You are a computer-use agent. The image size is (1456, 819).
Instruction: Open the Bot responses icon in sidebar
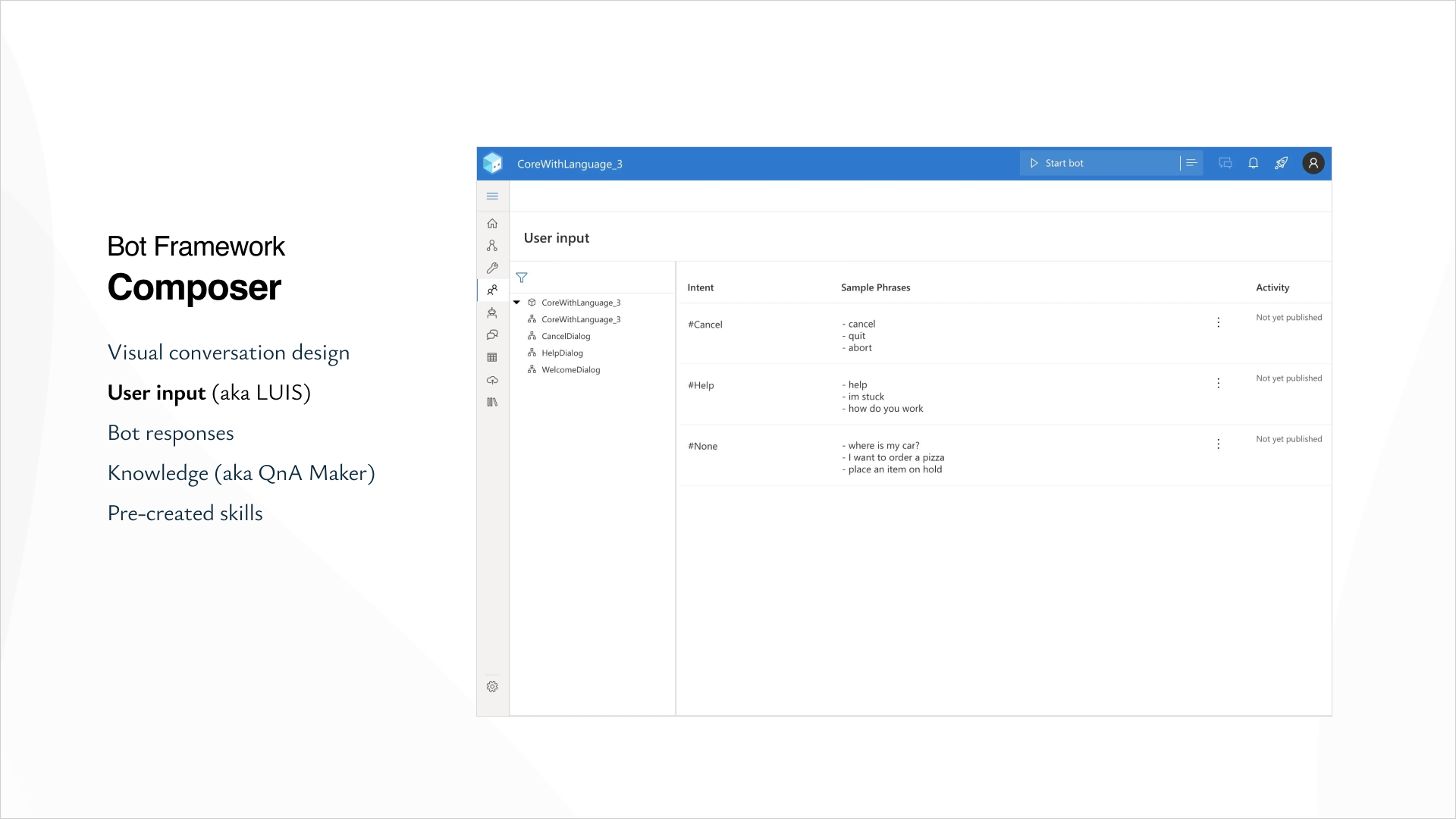tap(492, 312)
